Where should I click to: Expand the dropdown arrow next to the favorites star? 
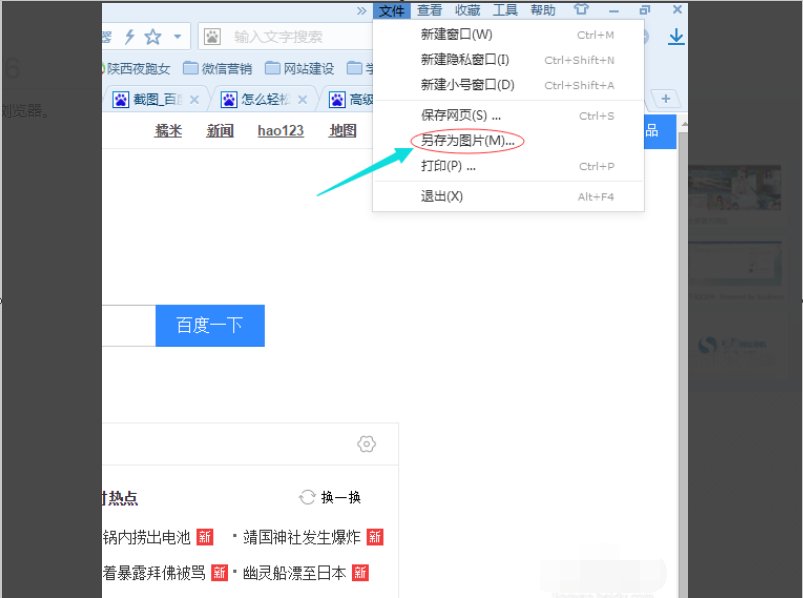[x=177, y=35]
